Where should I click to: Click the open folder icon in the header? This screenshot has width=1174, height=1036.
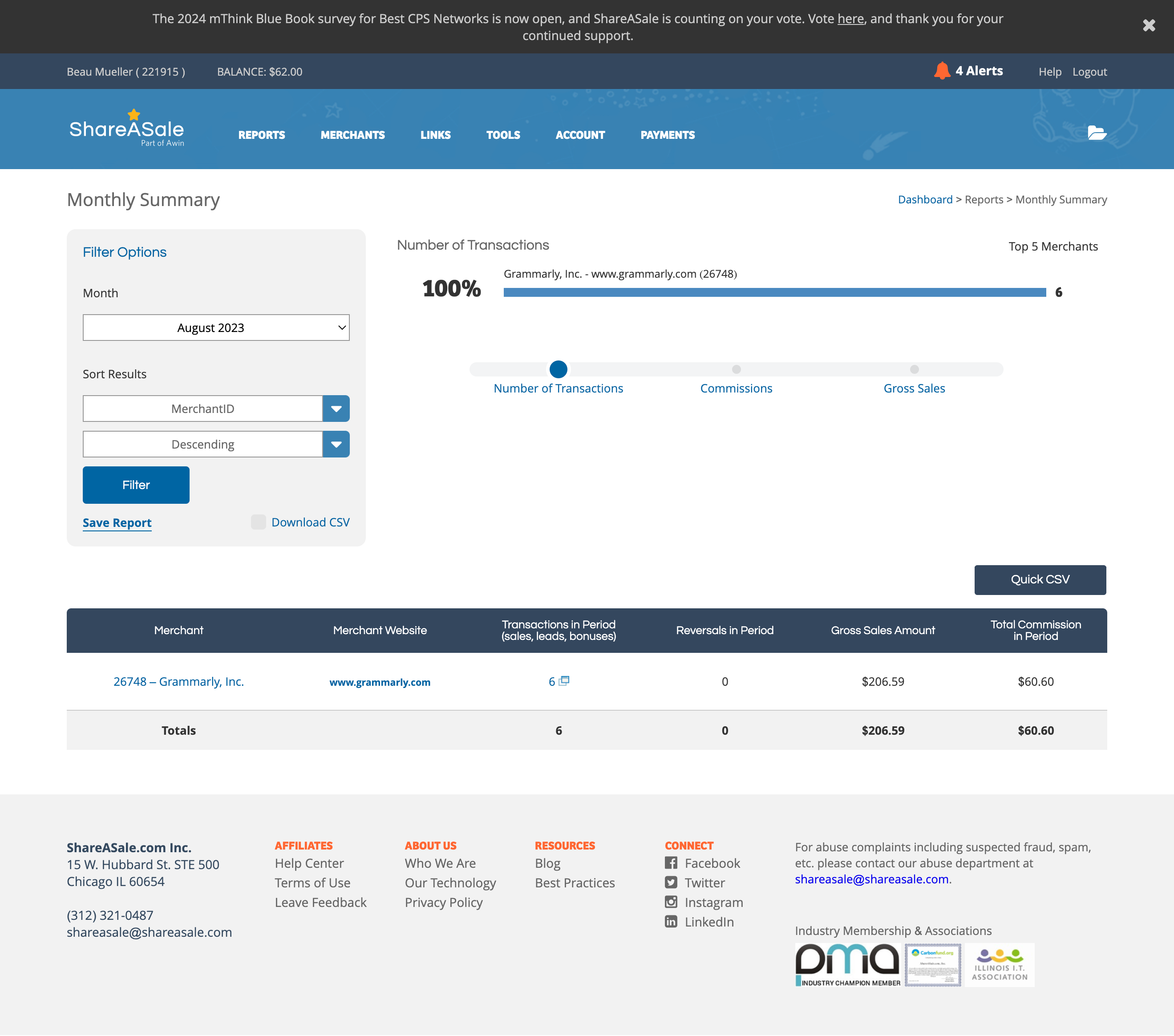click(x=1097, y=133)
